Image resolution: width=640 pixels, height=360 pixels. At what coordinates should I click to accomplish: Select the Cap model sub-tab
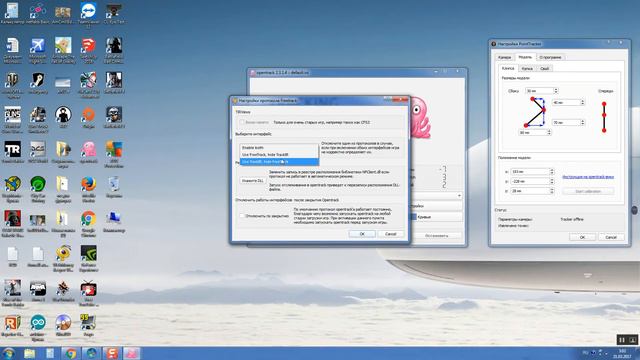527,69
